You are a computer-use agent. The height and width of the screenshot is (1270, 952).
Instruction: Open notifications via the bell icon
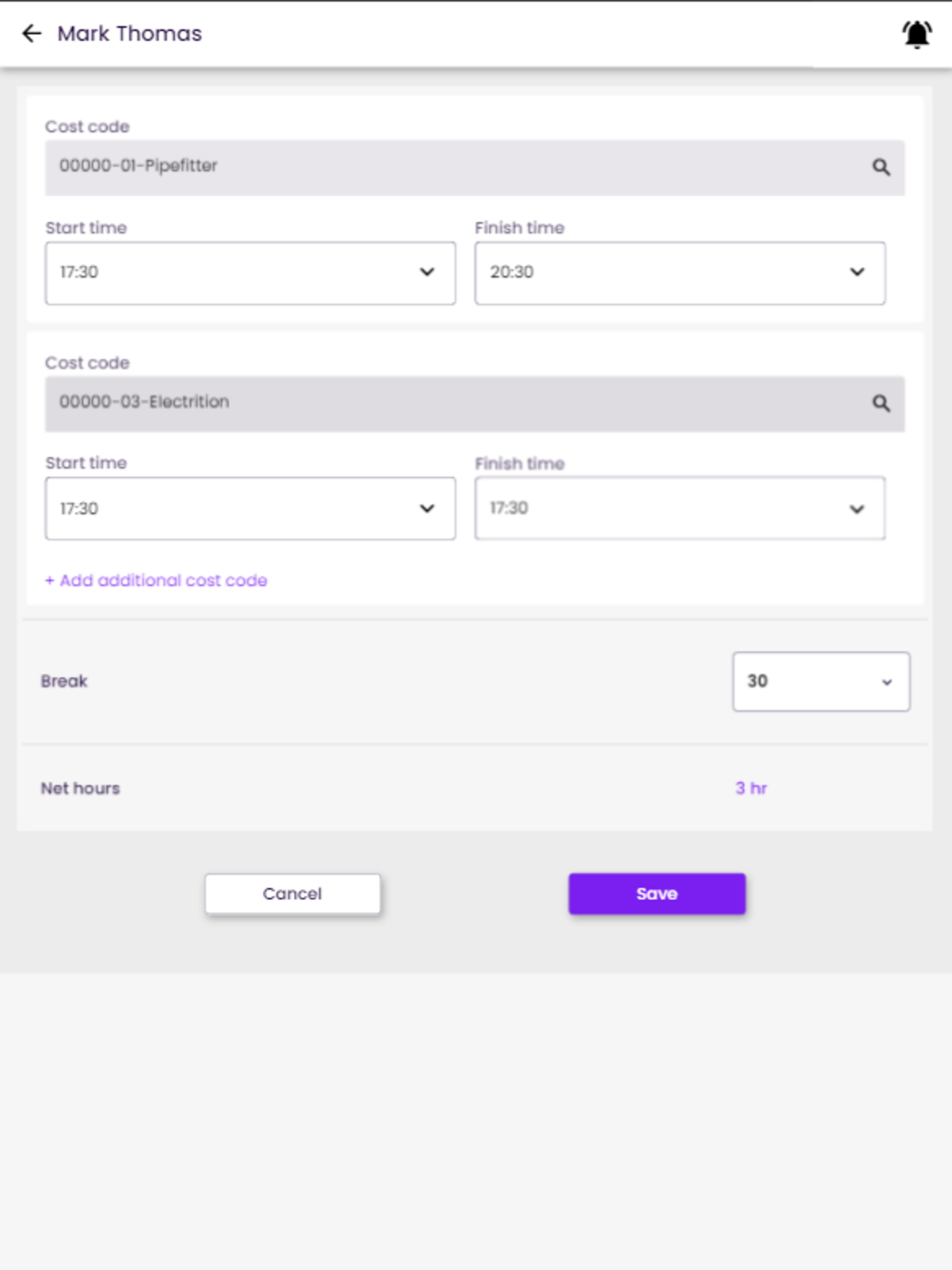[x=916, y=34]
